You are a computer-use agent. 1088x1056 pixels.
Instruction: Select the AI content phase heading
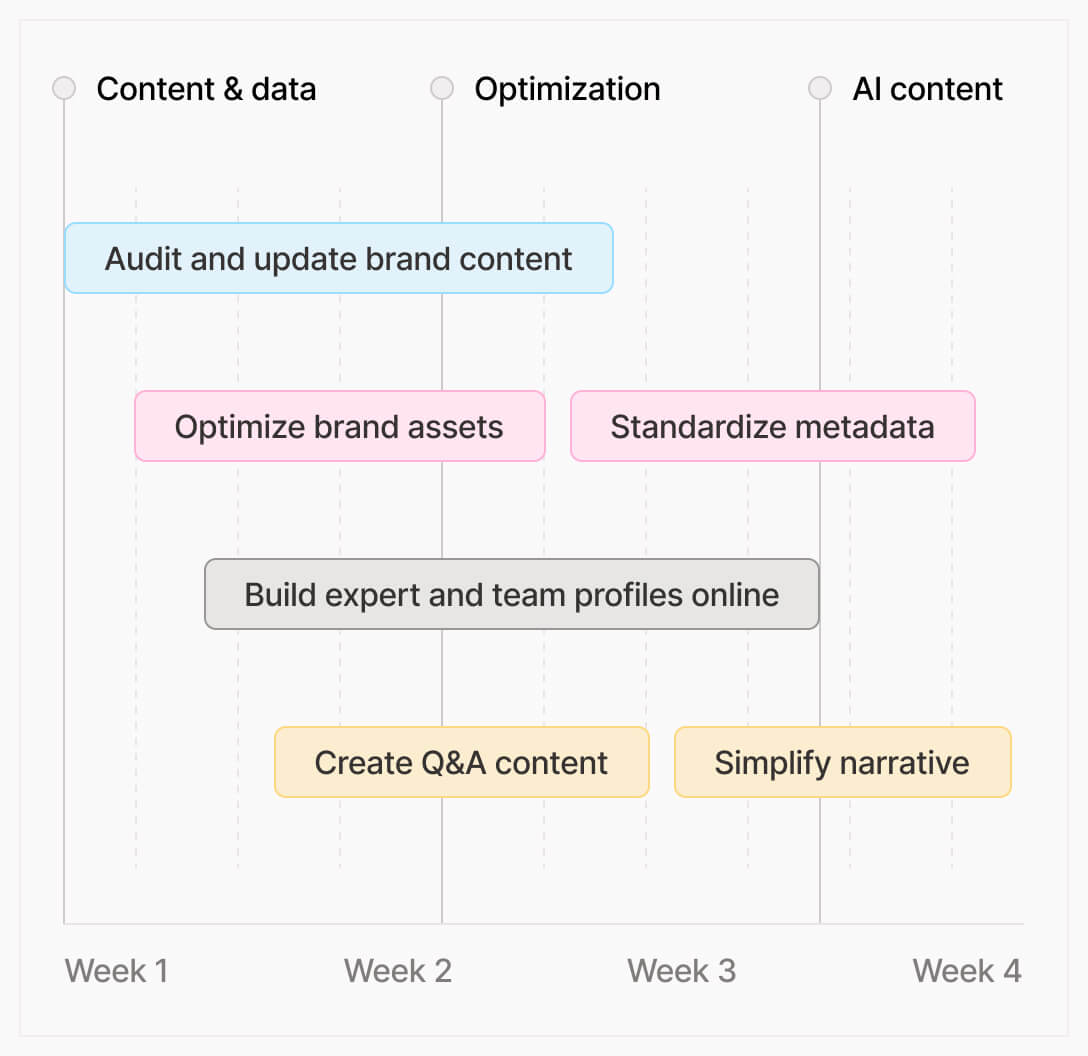point(927,89)
